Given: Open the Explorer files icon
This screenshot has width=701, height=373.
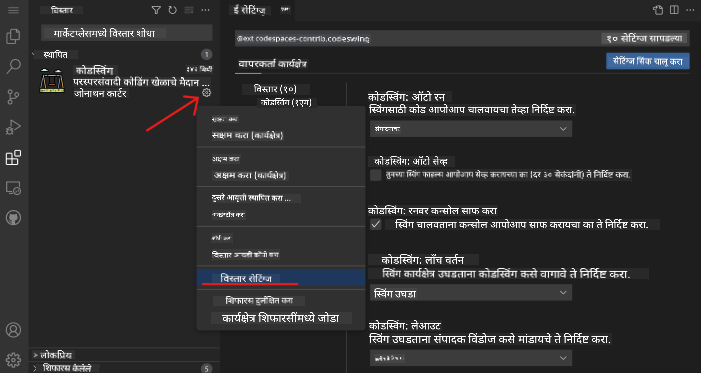Looking at the screenshot, I should pyautogui.click(x=13, y=37).
